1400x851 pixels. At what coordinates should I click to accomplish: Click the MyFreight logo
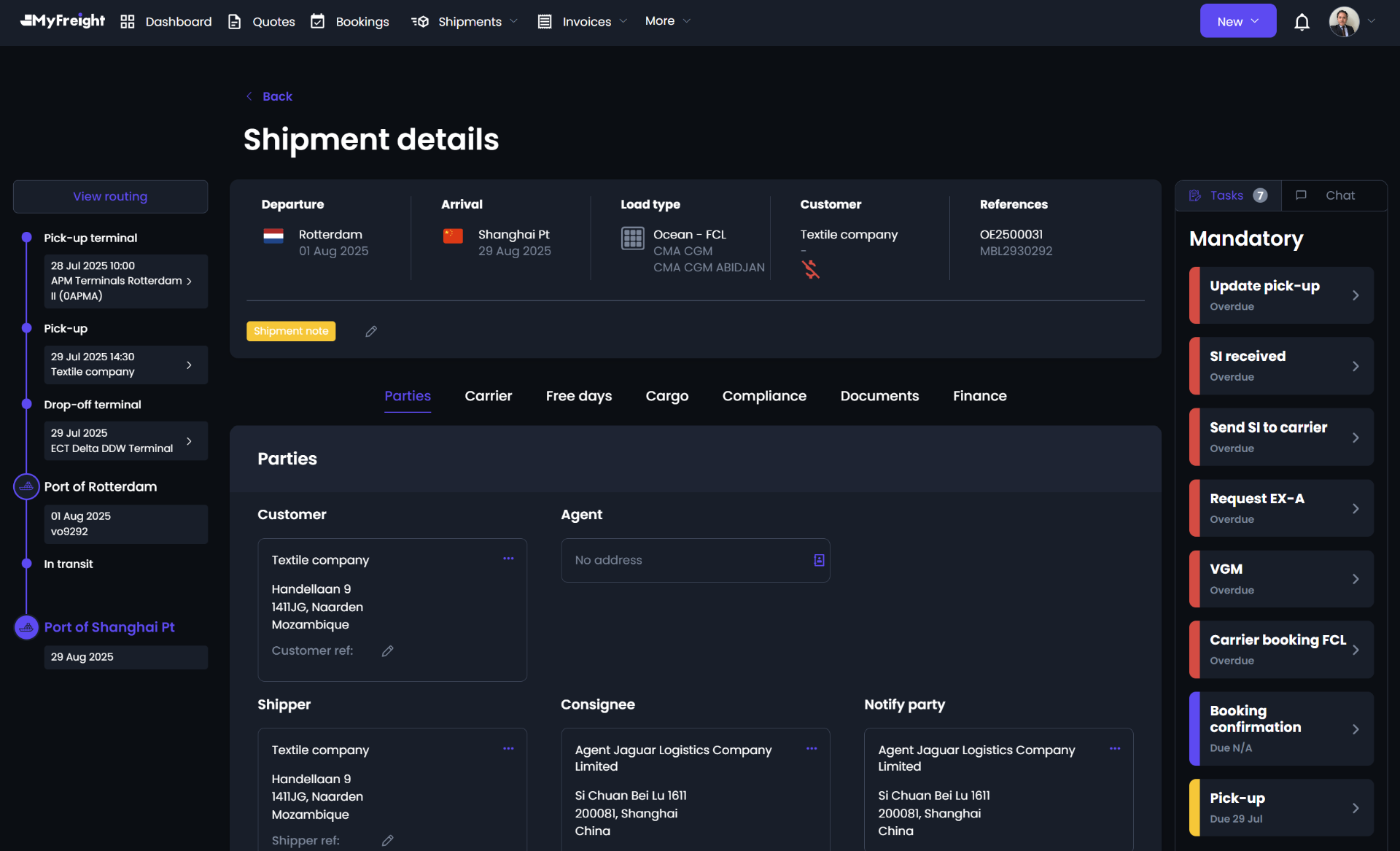[63, 20]
